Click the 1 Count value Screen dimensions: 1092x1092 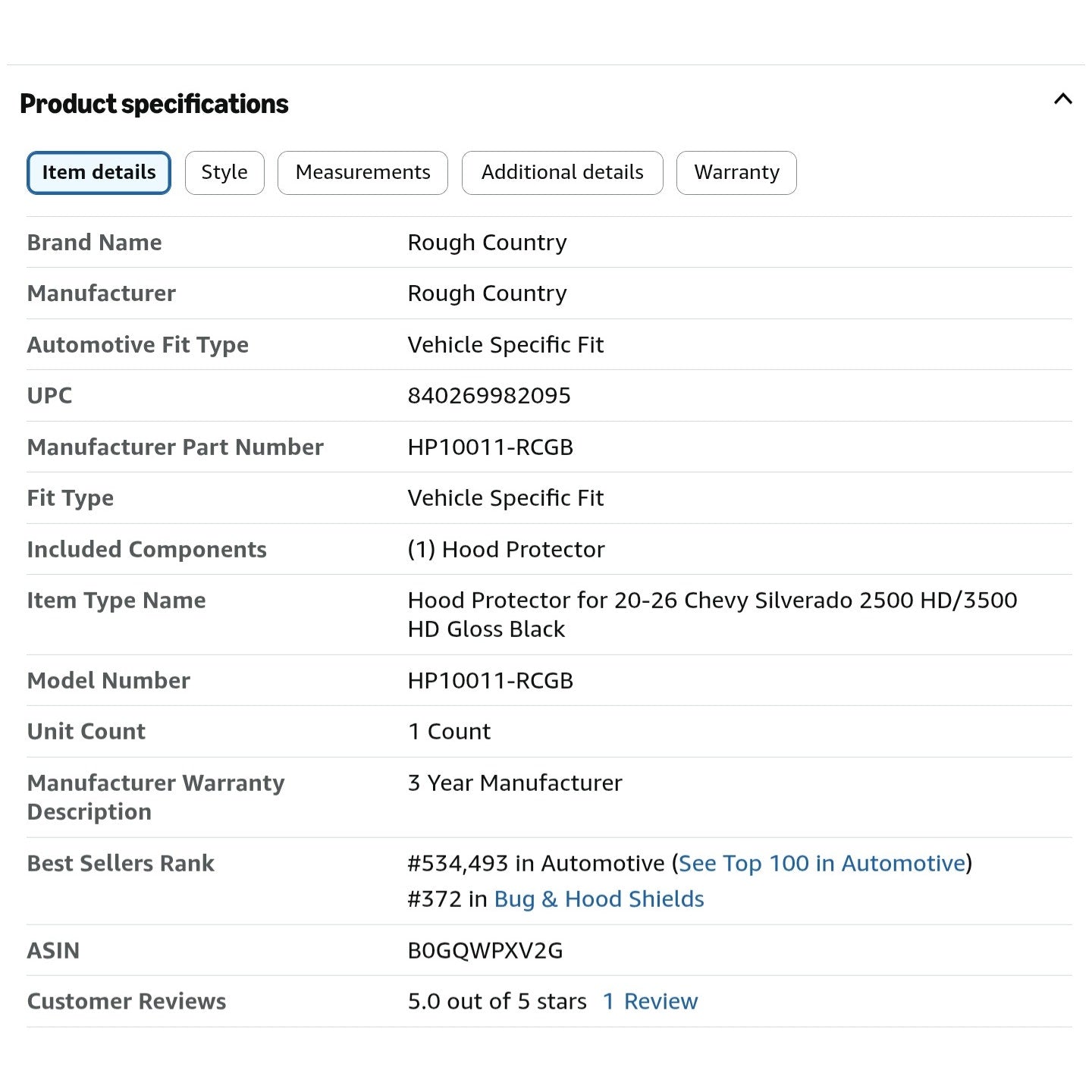pos(449,732)
